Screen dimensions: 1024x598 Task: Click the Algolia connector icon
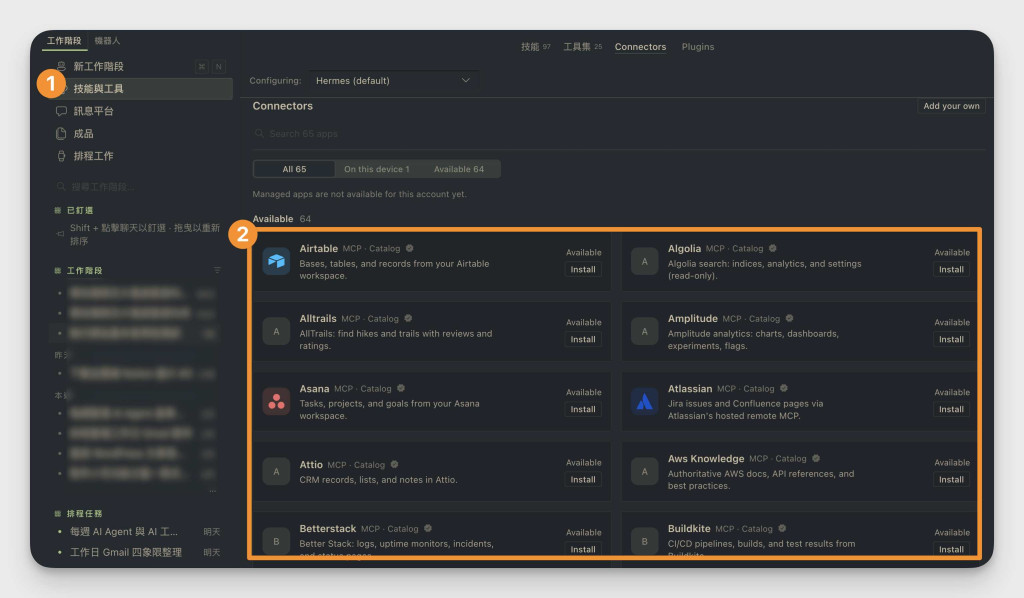click(645, 261)
